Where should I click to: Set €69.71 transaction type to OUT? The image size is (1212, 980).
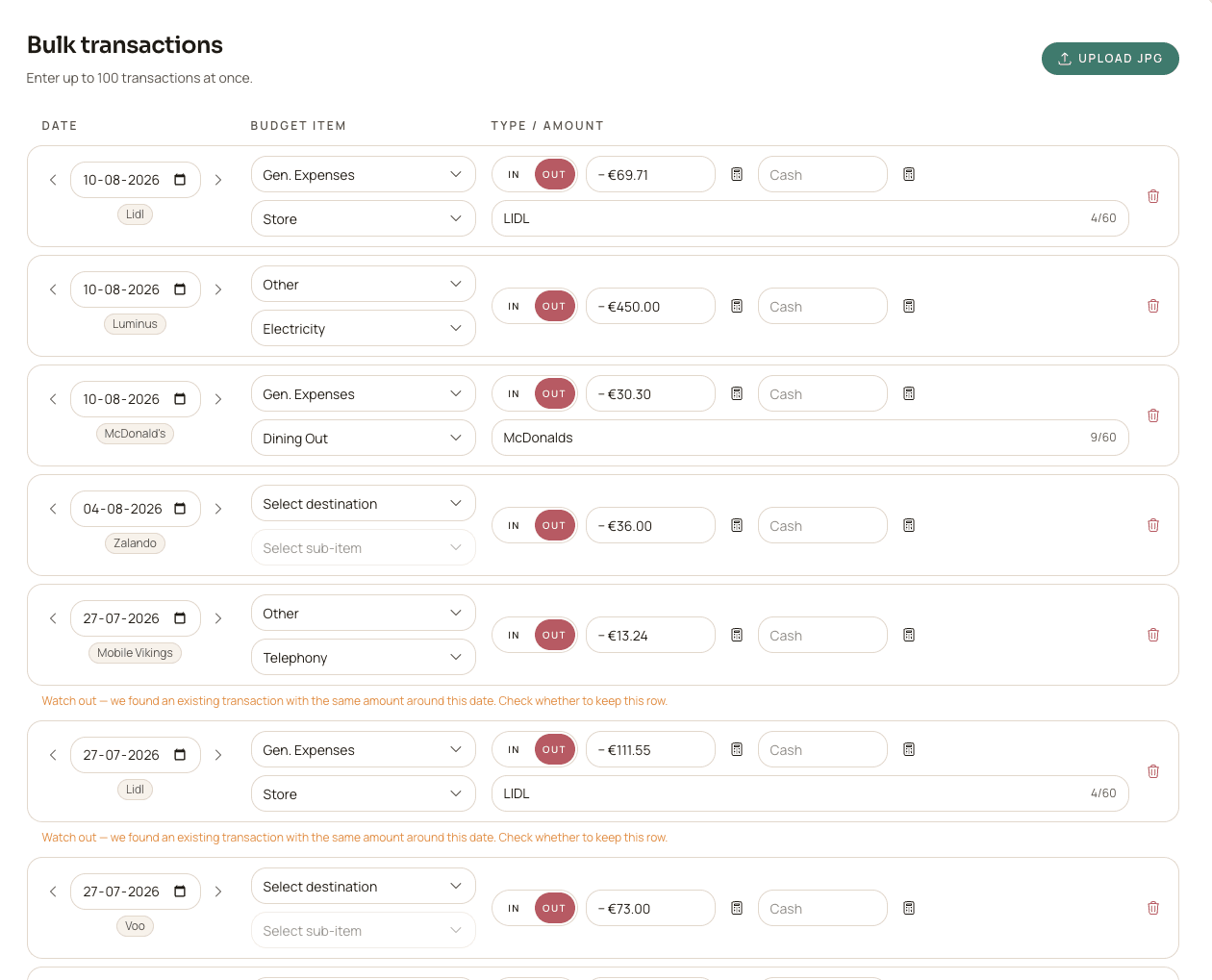[x=554, y=174]
